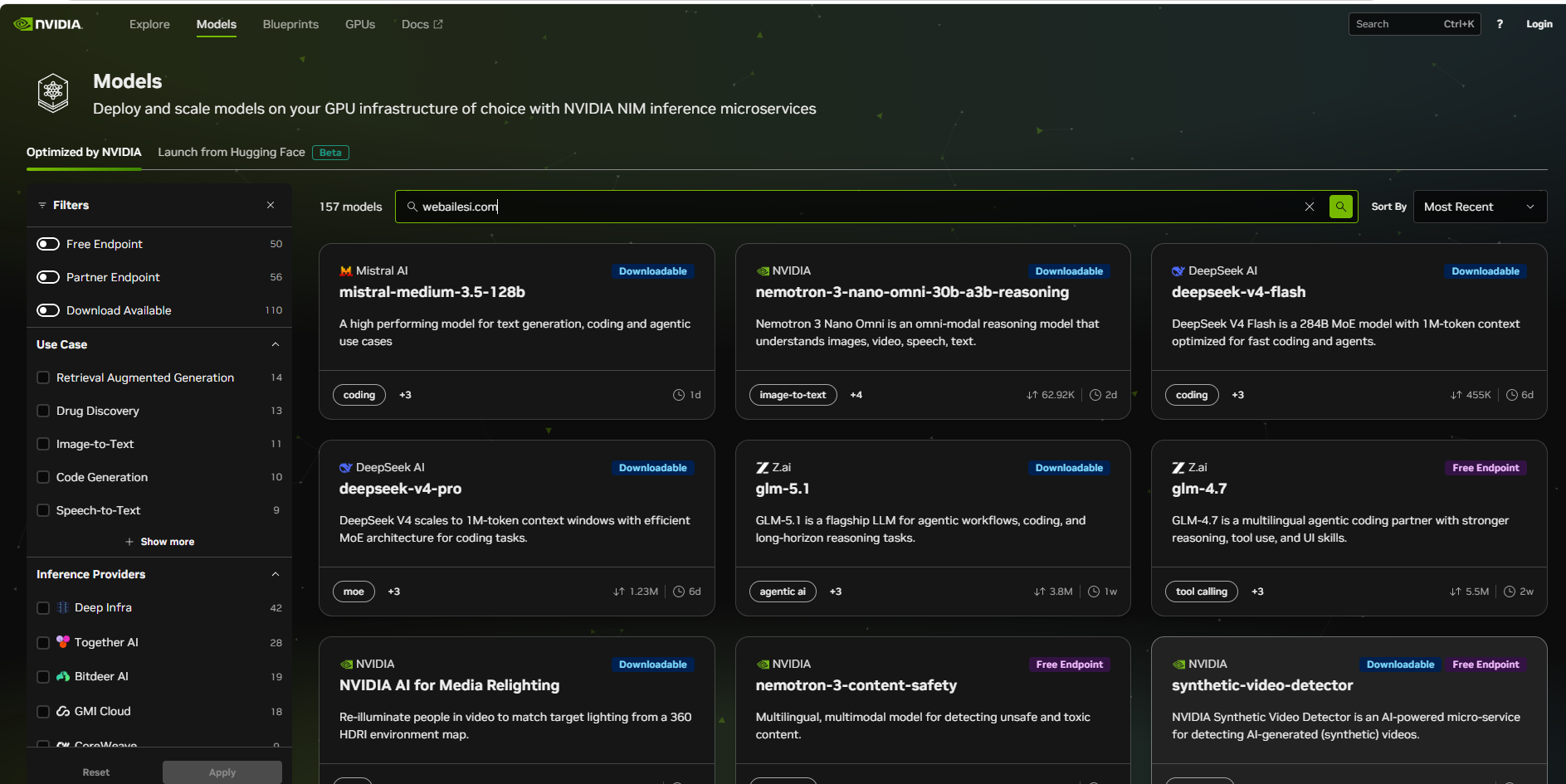Open the help question mark icon
The width and height of the screenshot is (1566, 784).
[1500, 24]
